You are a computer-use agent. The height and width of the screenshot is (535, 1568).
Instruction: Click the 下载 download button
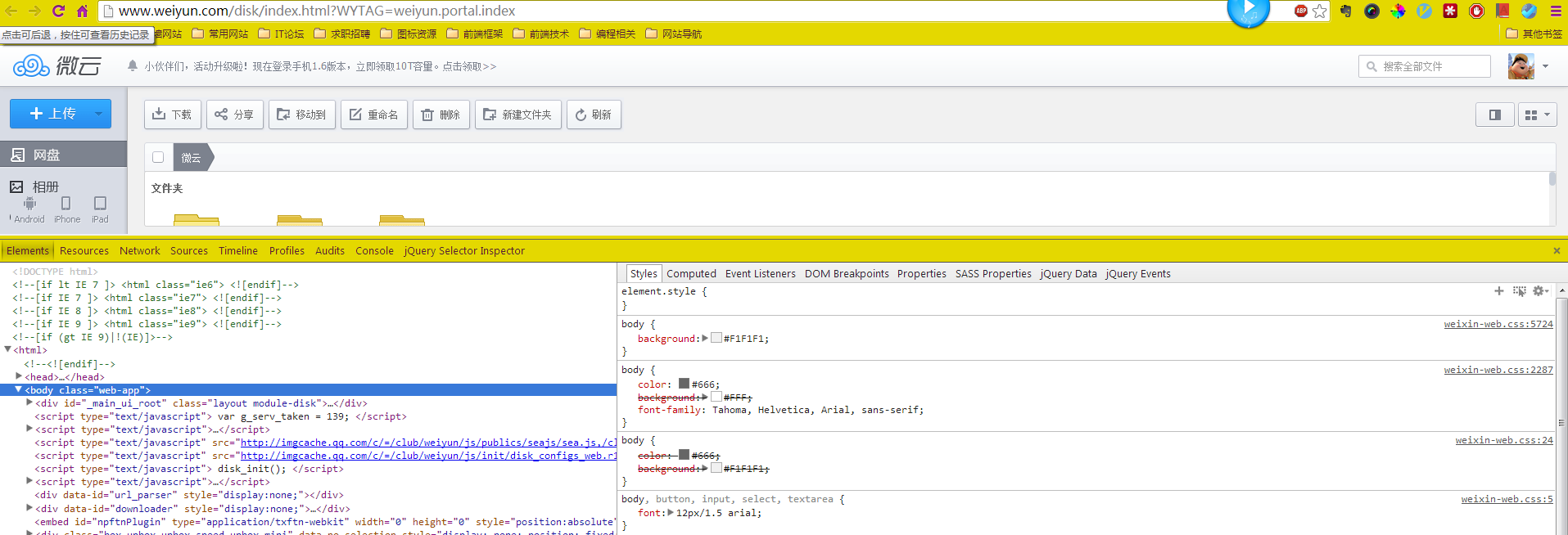pos(173,115)
